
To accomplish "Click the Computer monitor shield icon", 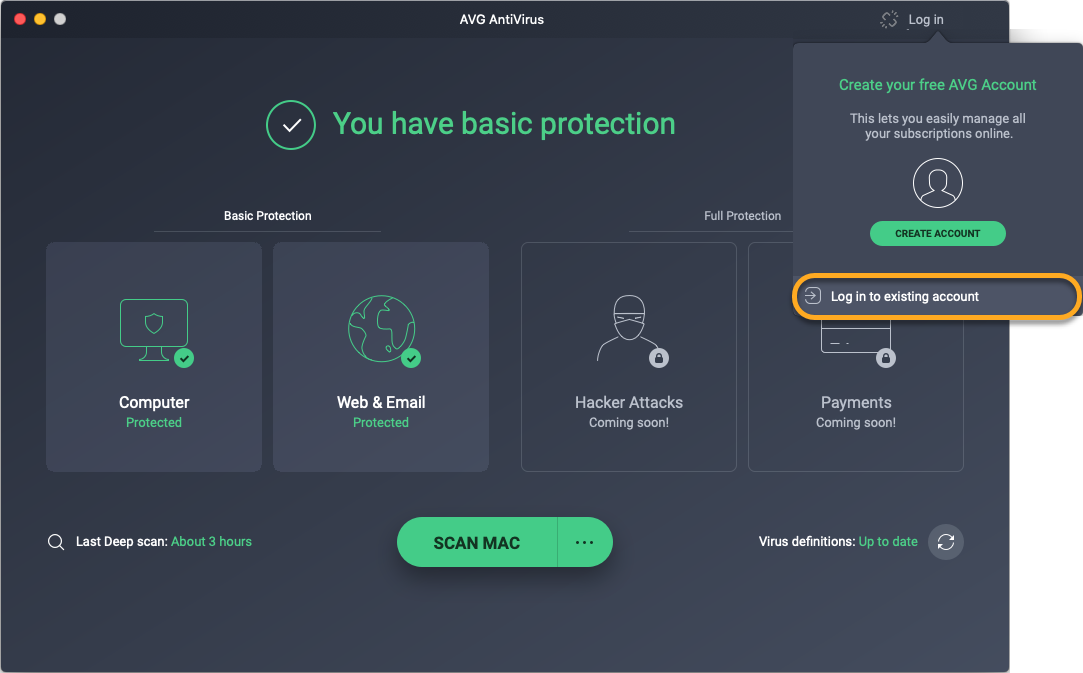I will click(x=153, y=330).
